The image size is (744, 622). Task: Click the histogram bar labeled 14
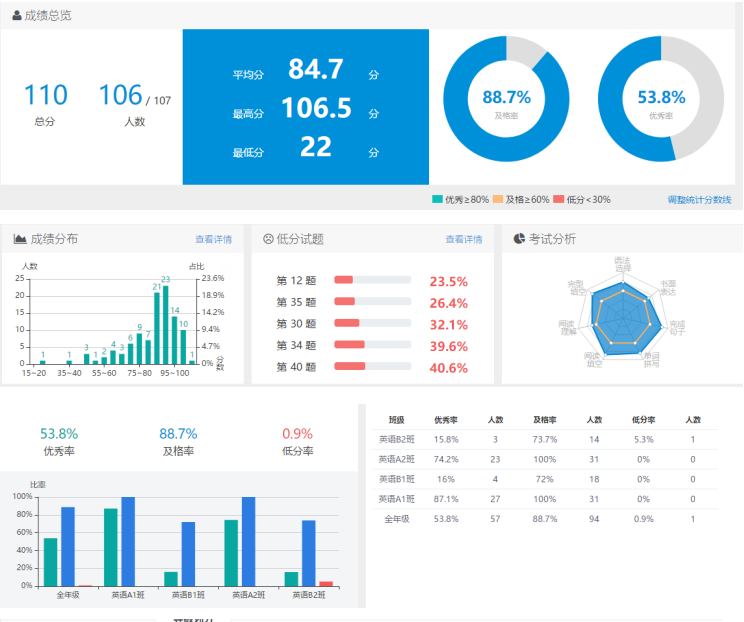coord(175,340)
